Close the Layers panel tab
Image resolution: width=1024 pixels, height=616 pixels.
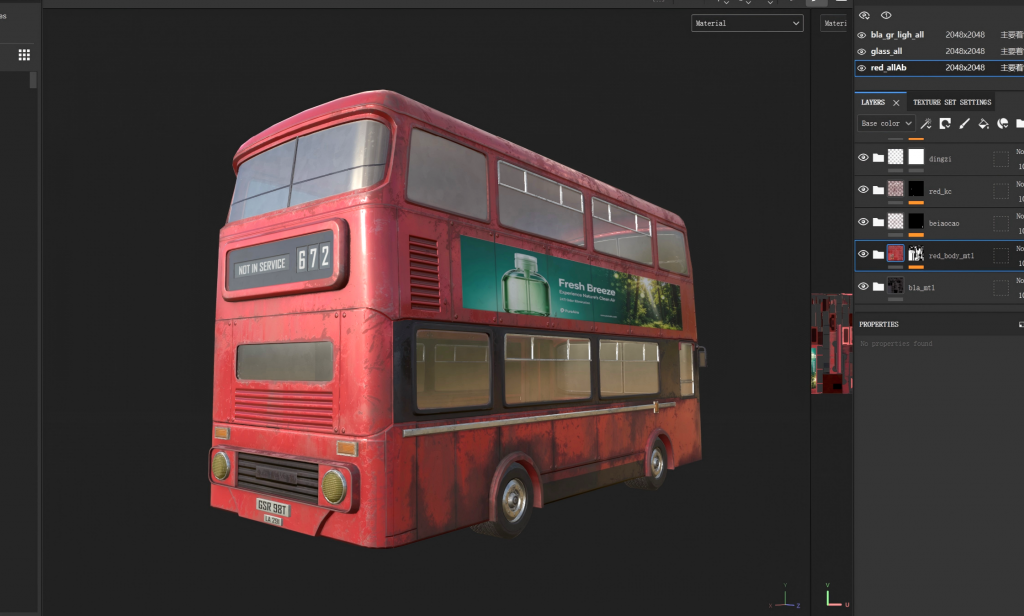coord(896,103)
